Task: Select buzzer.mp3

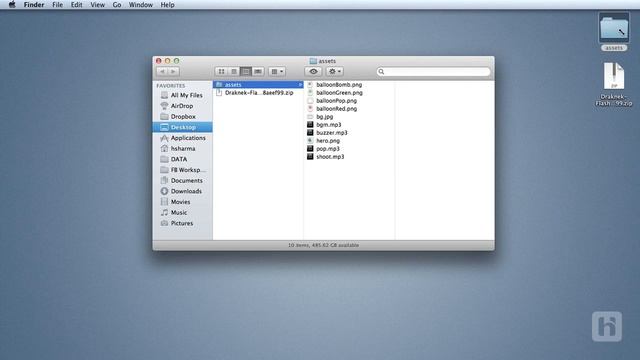Action: (x=332, y=133)
